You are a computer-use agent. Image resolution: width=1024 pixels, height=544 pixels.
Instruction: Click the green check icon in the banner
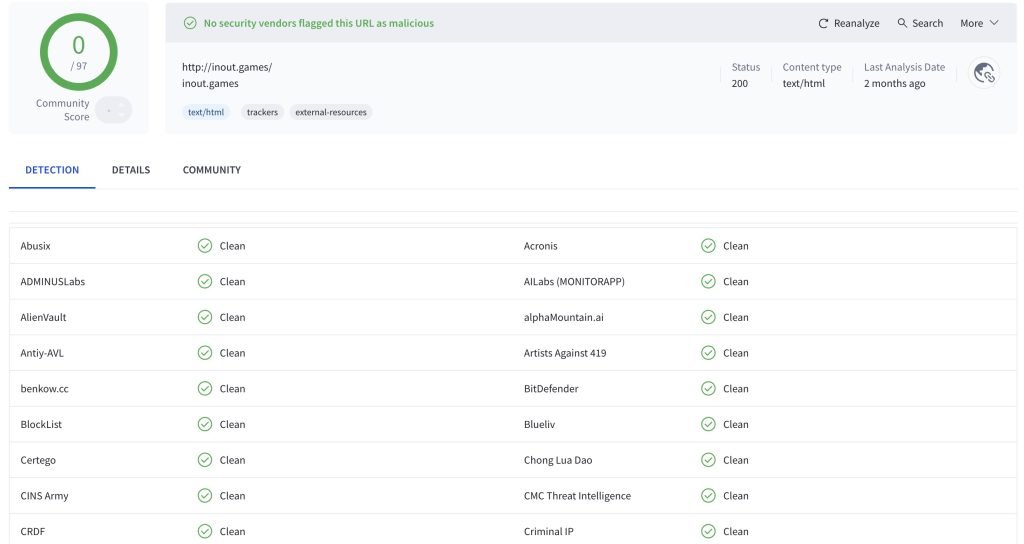pos(190,23)
